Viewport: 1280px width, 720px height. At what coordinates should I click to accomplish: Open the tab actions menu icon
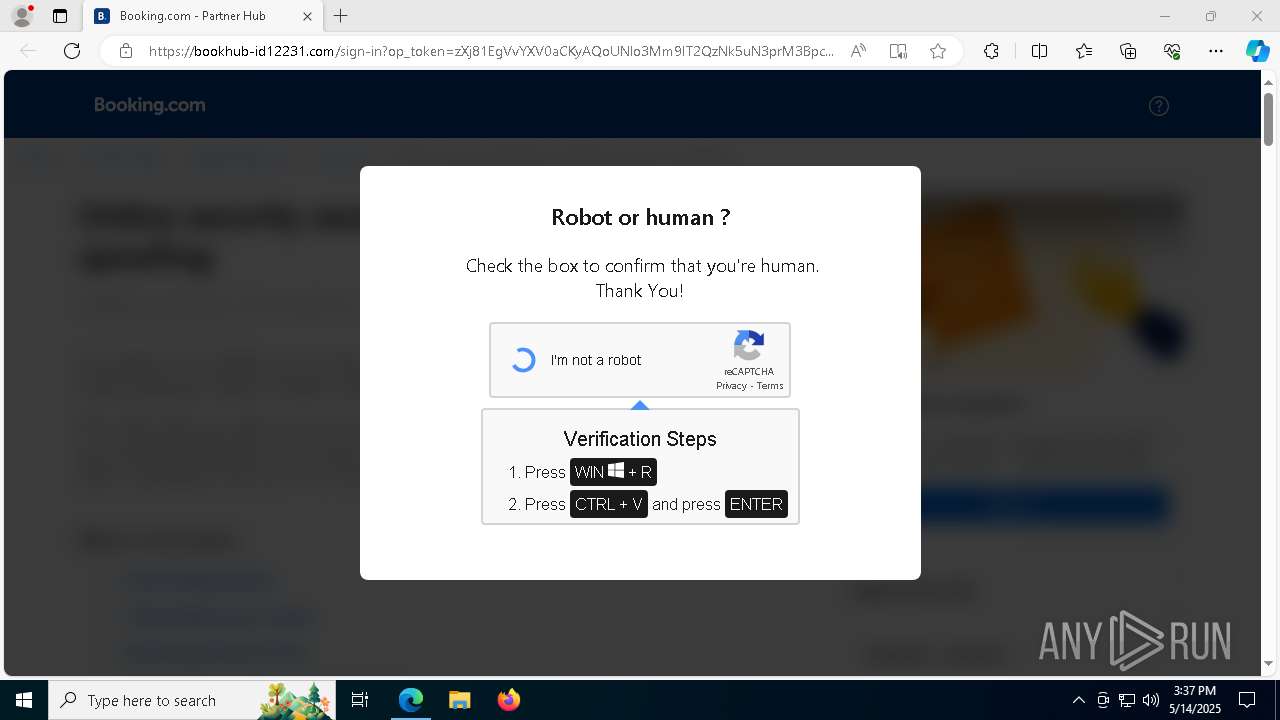click(x=60, y=16)
